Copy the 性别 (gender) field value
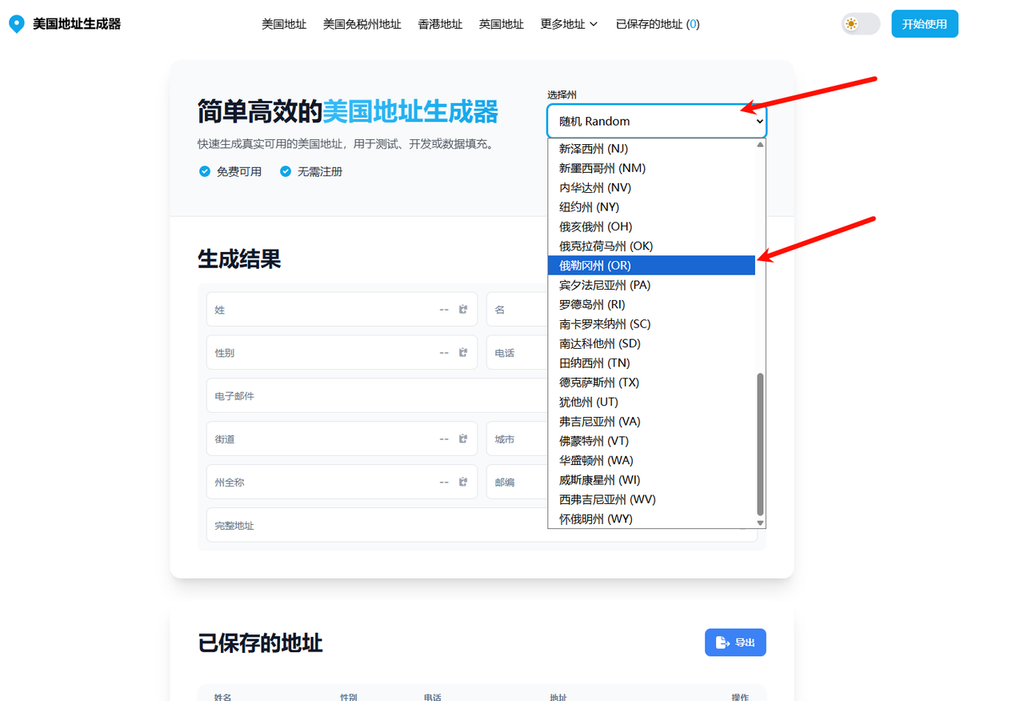This screenshot has height=701, width=1024. click(x=463, y=353)
